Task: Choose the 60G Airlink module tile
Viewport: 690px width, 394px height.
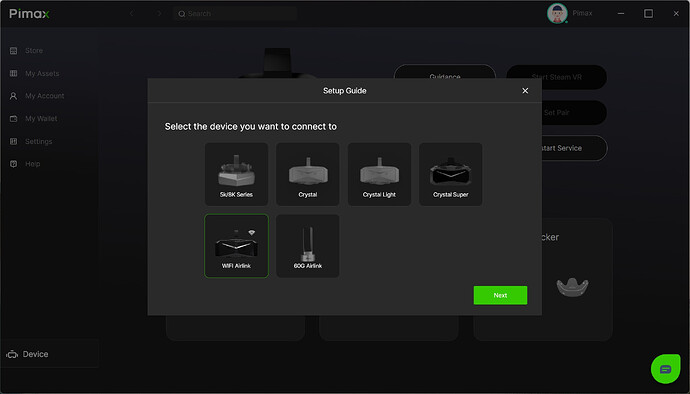Action: pos(308,246)
